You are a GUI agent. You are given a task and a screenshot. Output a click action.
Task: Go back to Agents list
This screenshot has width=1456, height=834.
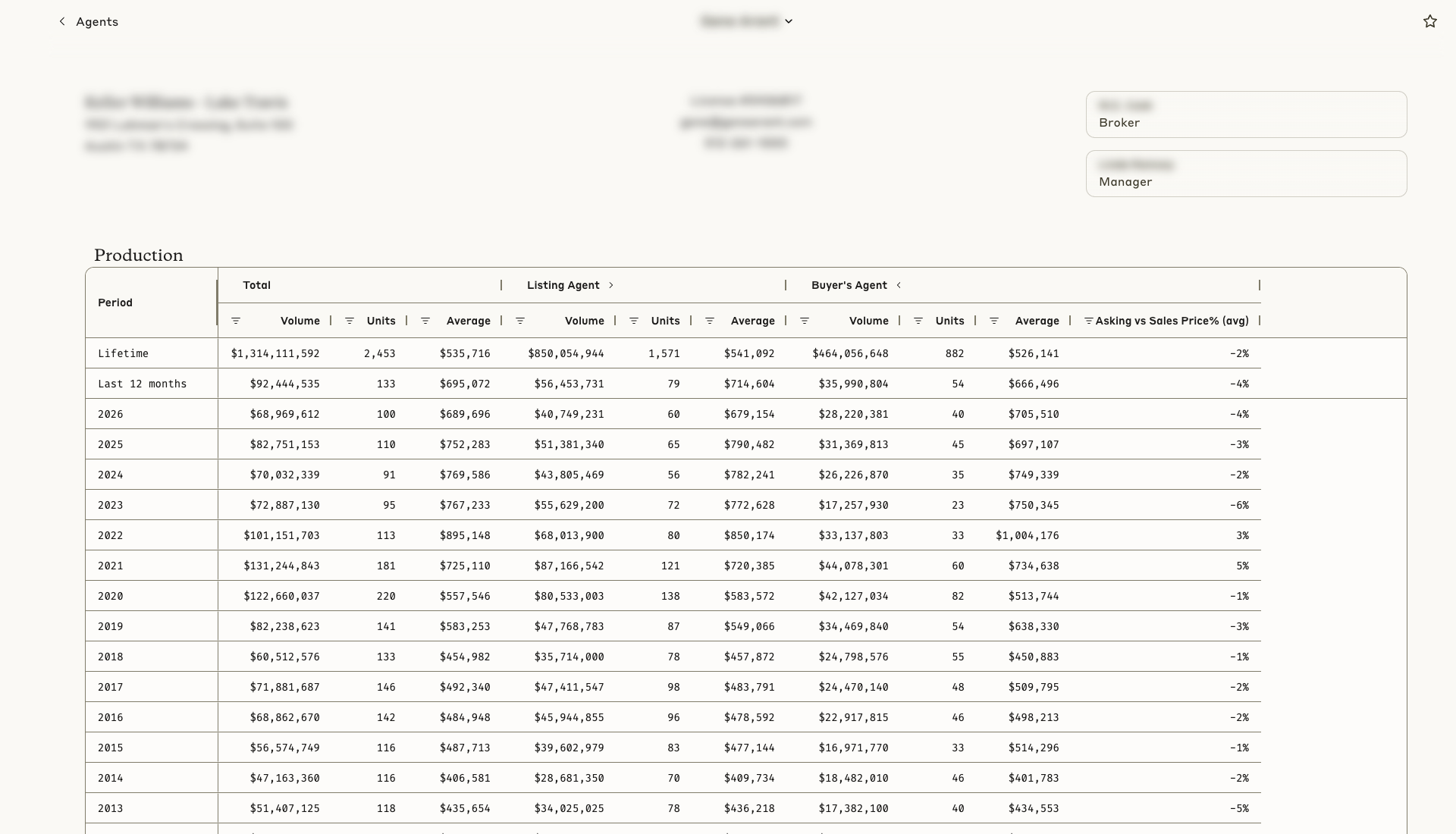click(x=89, y=21)
